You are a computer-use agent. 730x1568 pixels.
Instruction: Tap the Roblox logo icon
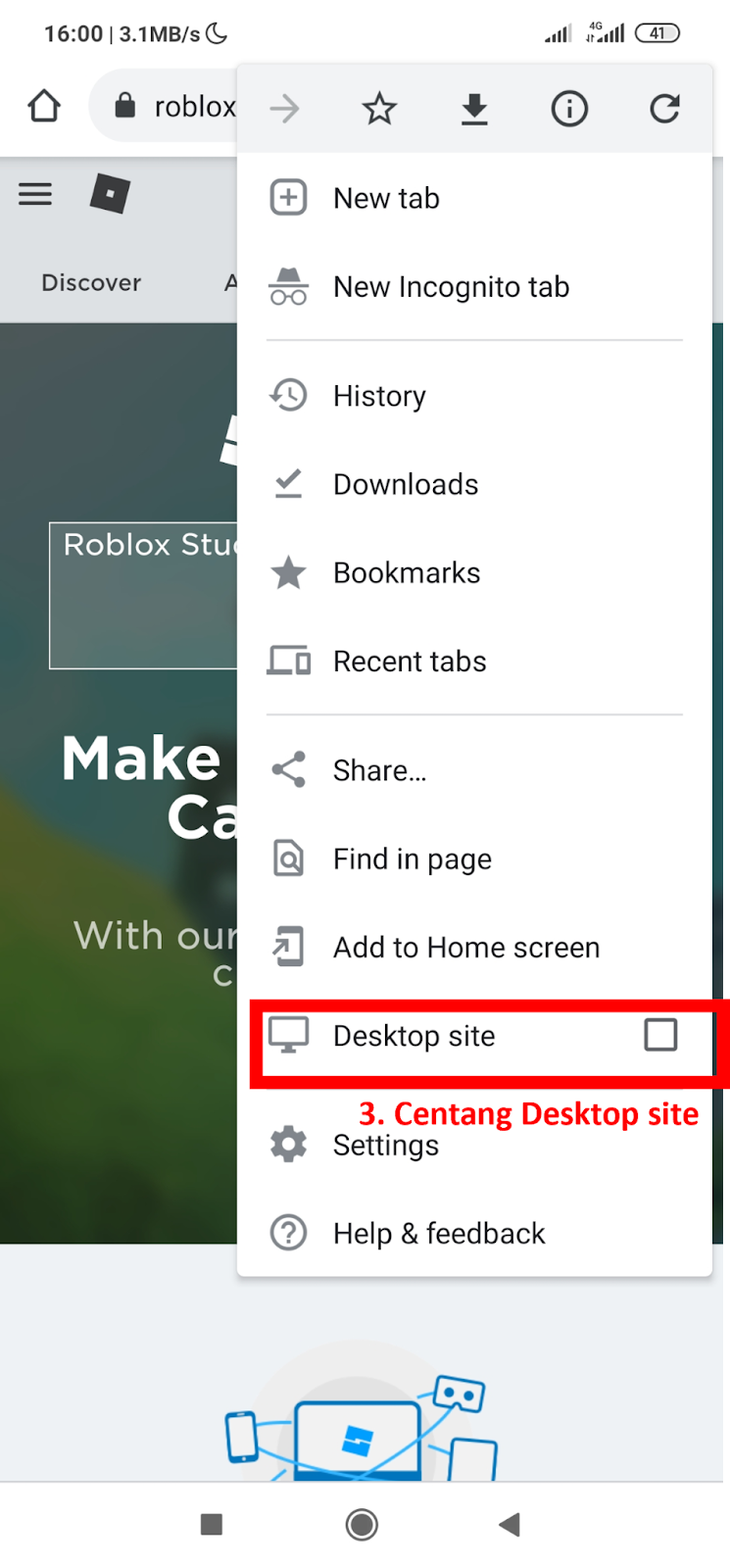[x=110, y=194]
